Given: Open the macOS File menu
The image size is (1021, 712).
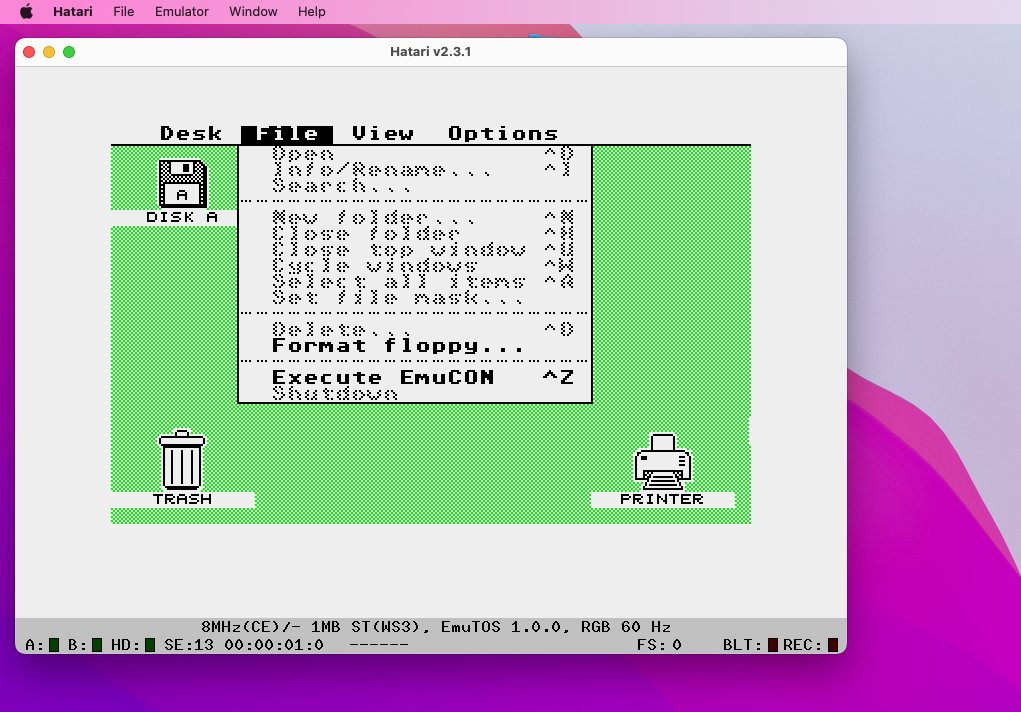Looking at the screenshot, I should 123,12.
